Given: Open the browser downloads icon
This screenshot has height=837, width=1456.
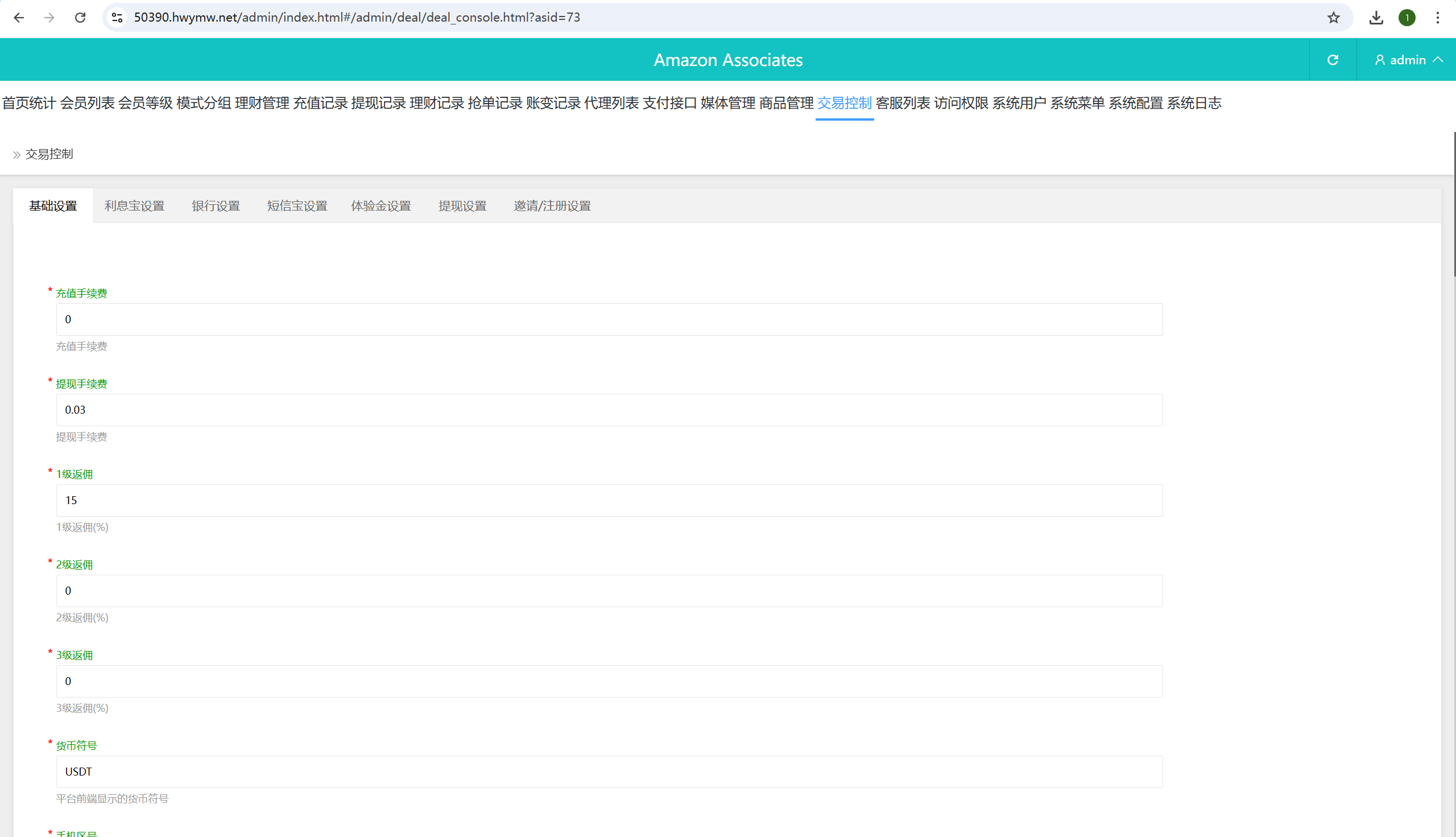Looking at the screenshot, I should coord(1376,17).
